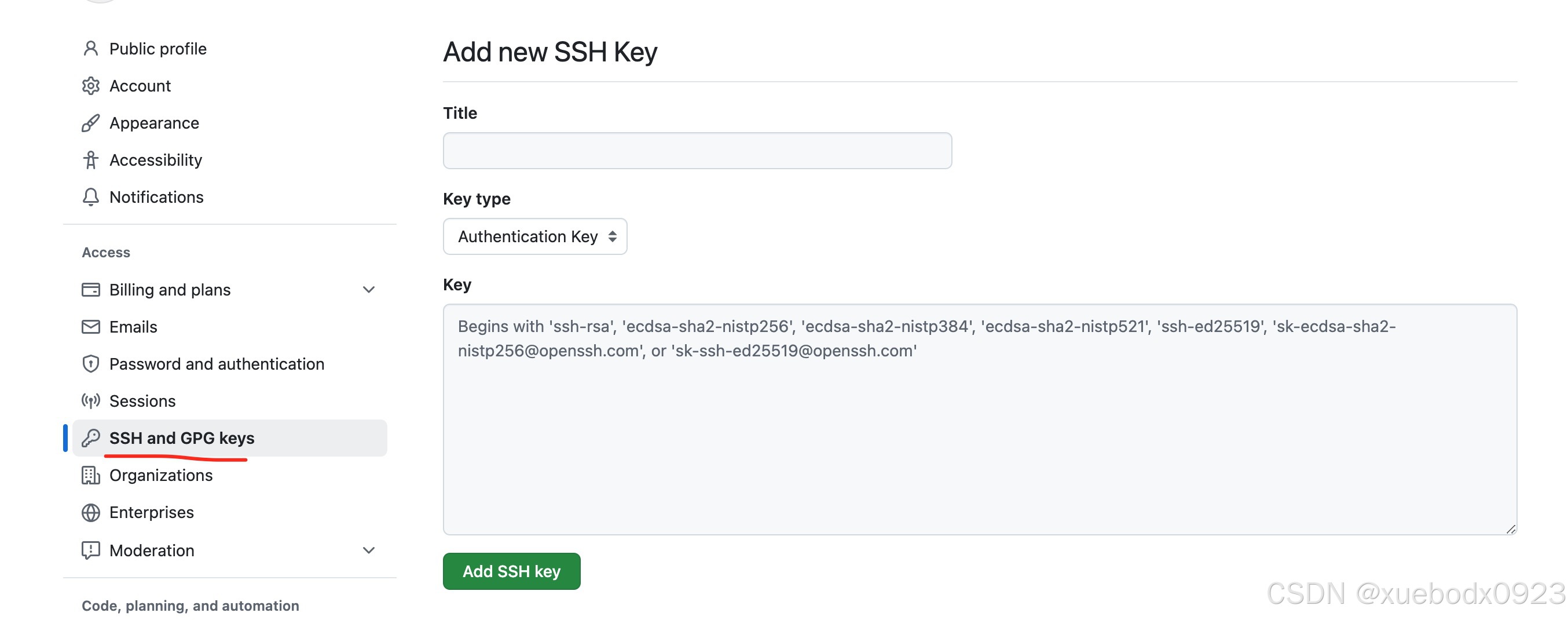Open Account settings via gear icon
The width and height of the screenshot is (1568, 620).
(x=91, y=85)
